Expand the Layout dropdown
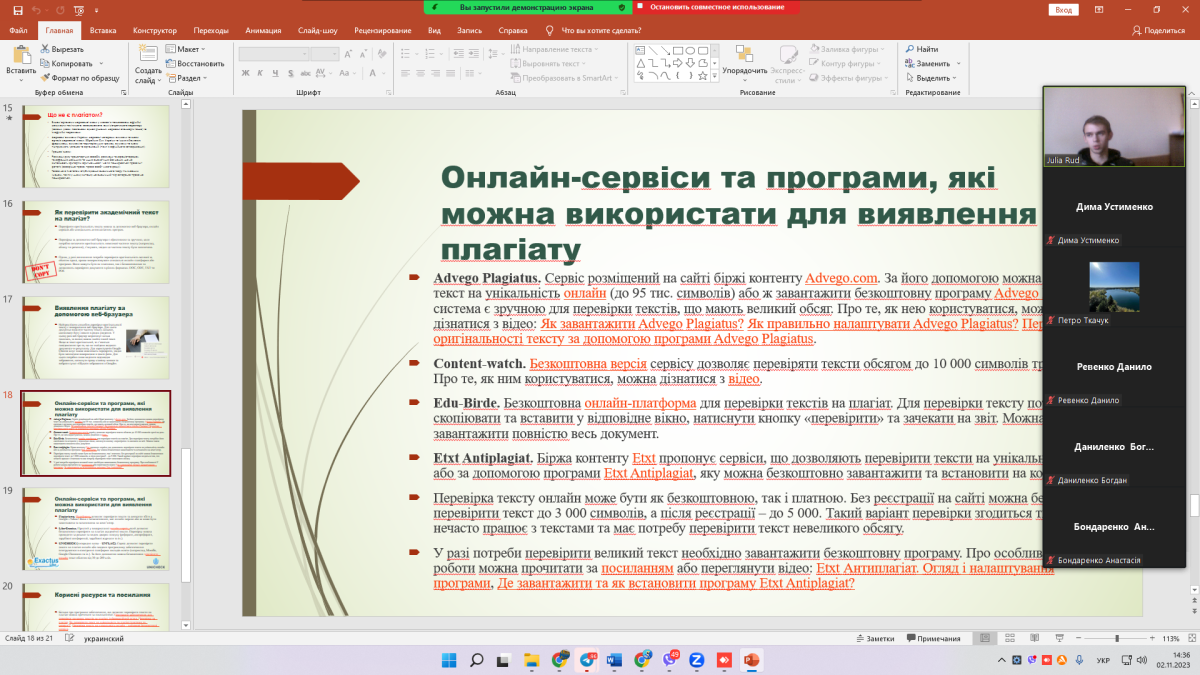This screenshot has height=675, width=1200. 188,49
